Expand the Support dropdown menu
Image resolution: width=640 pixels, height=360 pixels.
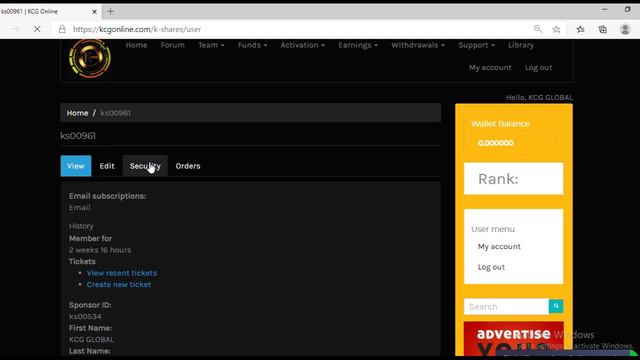[x=476, y=45]
